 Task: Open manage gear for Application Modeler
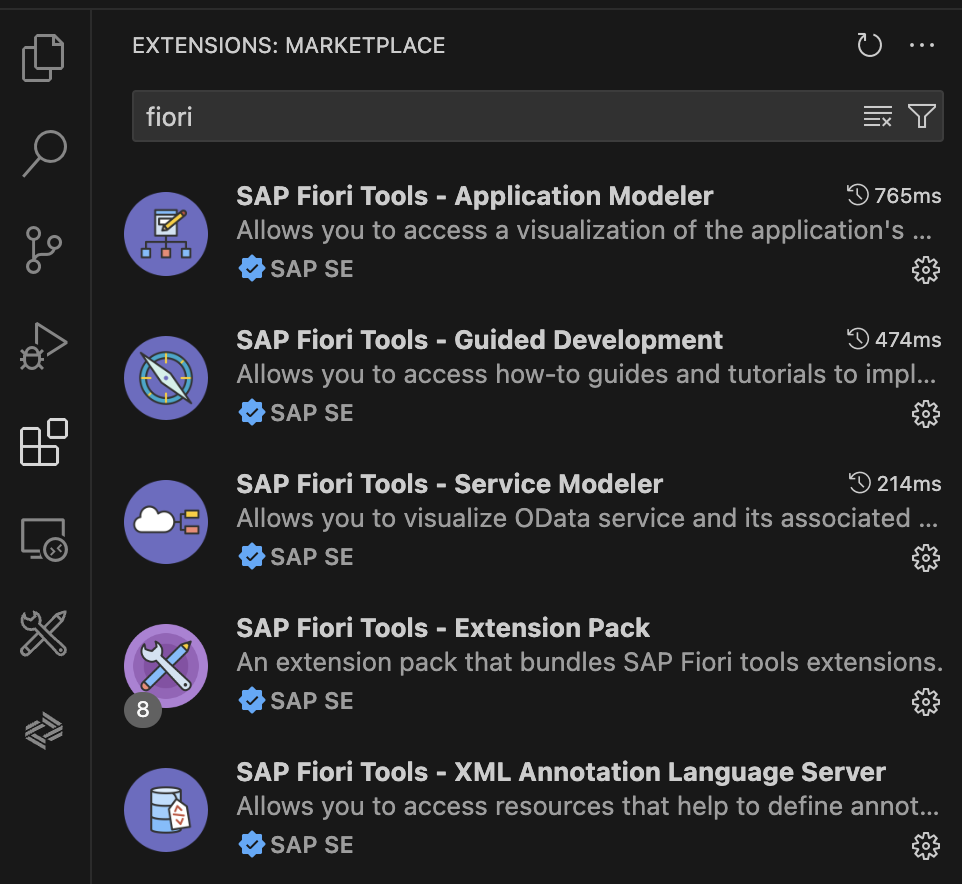(x=926, y=269)
